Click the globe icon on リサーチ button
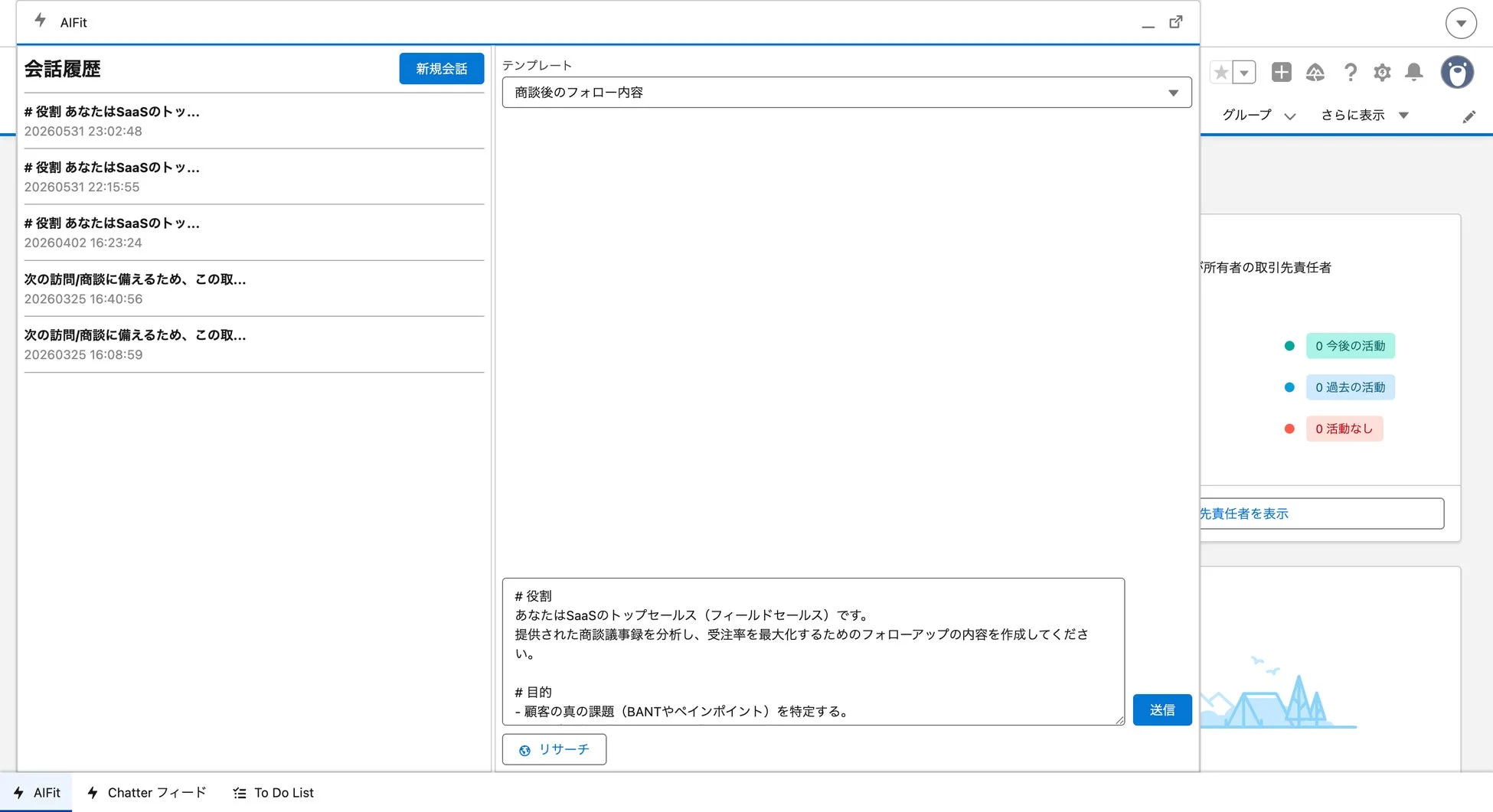 524,750
